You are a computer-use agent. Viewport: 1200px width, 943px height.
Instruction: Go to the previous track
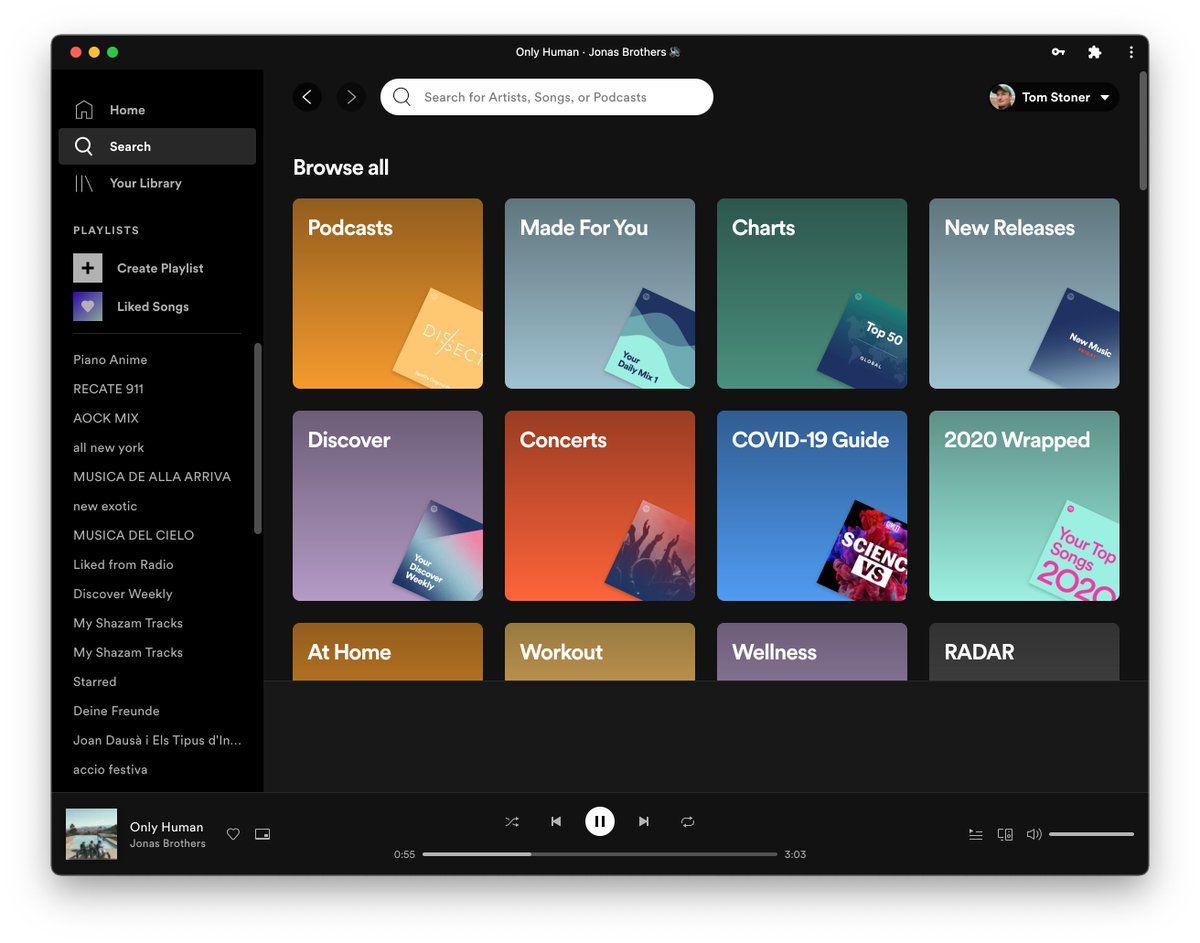556,821
